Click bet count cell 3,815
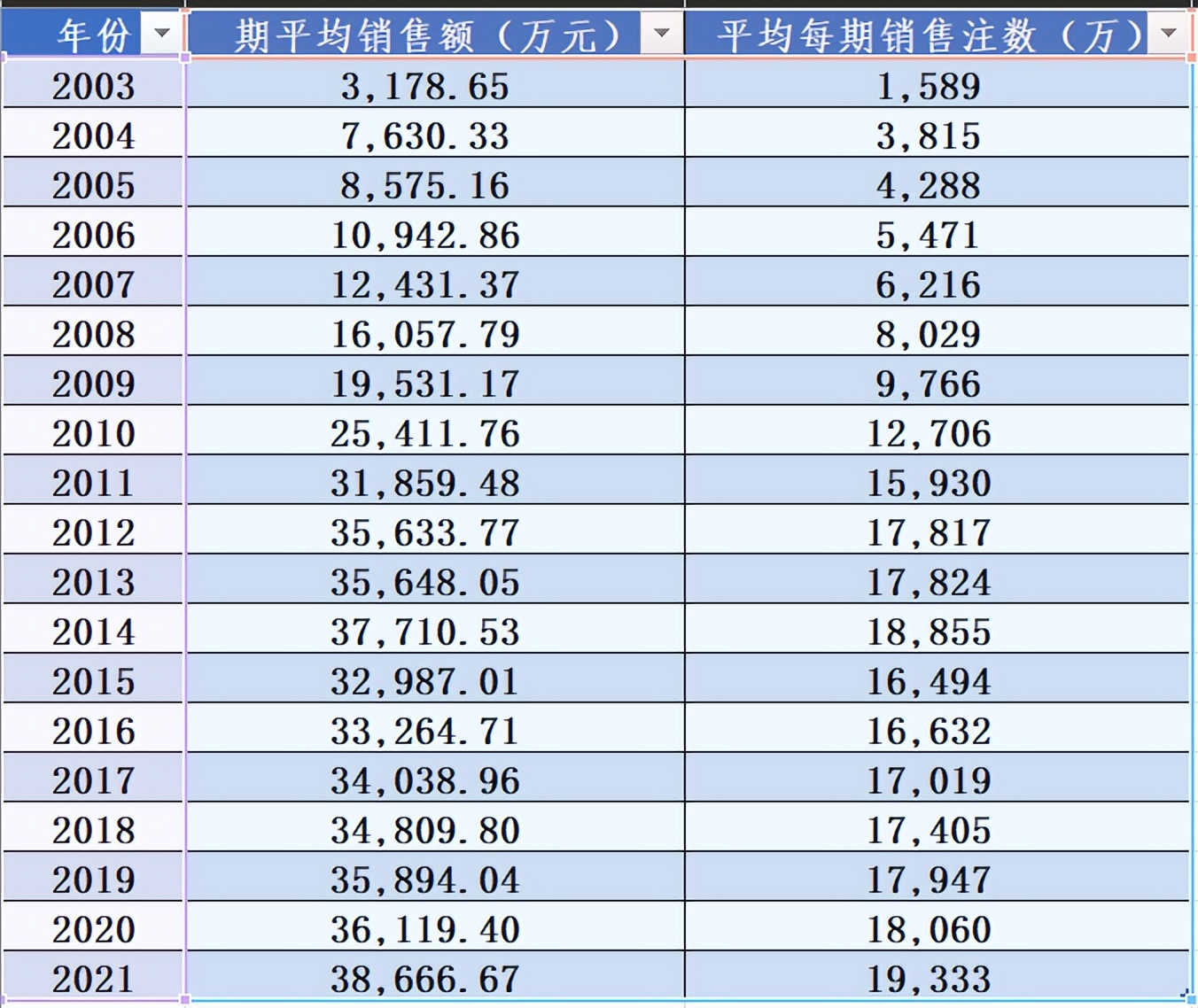The height and width of the screenshot is (1008, 1198). [937, 135]
